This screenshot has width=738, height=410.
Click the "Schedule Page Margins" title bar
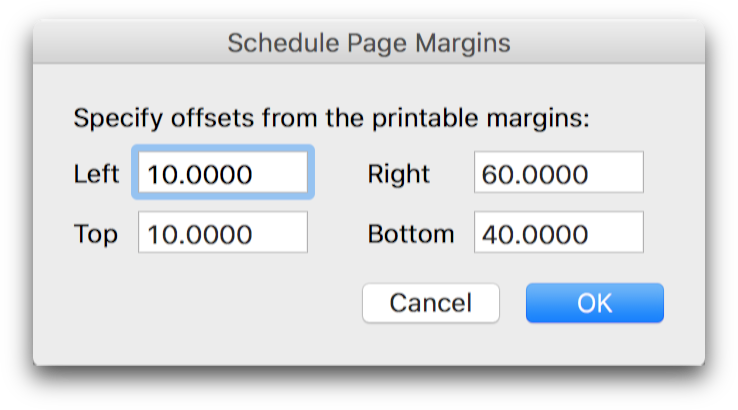click(x=369, y=43)
